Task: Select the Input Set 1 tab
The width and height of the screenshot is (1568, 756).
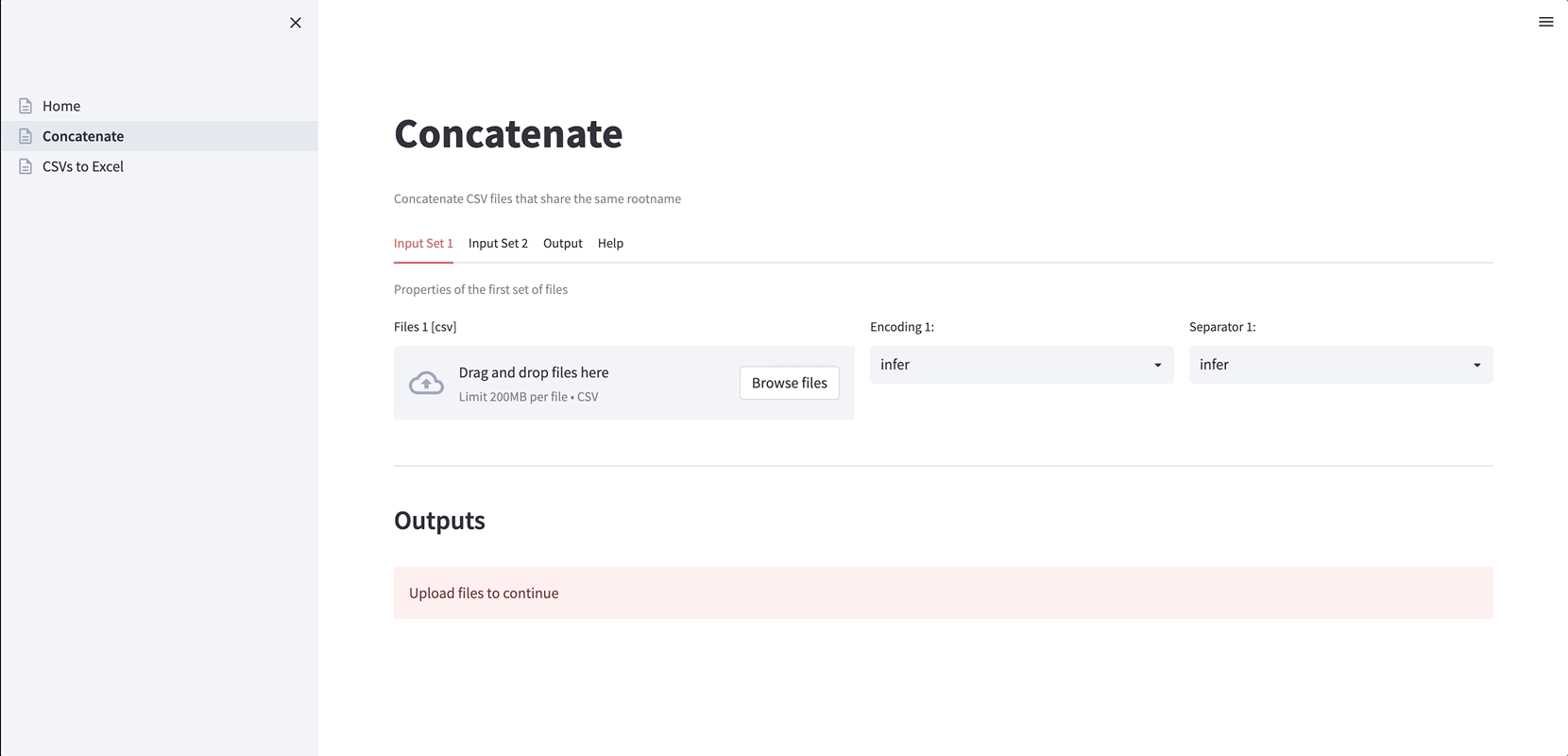Action: (423, 243)
